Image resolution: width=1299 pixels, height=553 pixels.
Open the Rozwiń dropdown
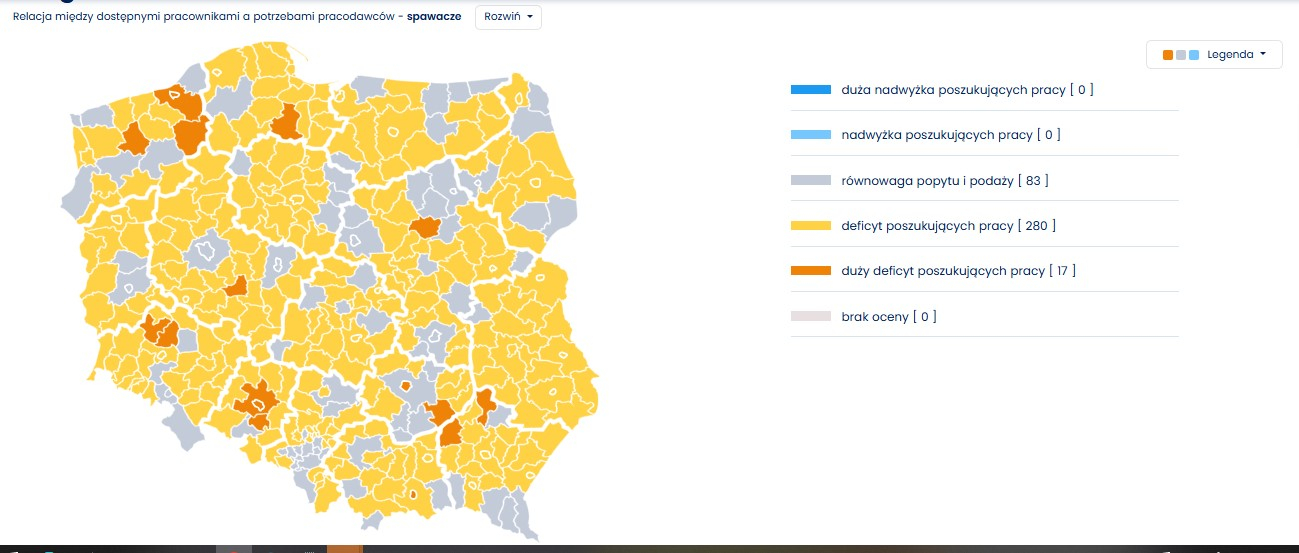(508, 17)
